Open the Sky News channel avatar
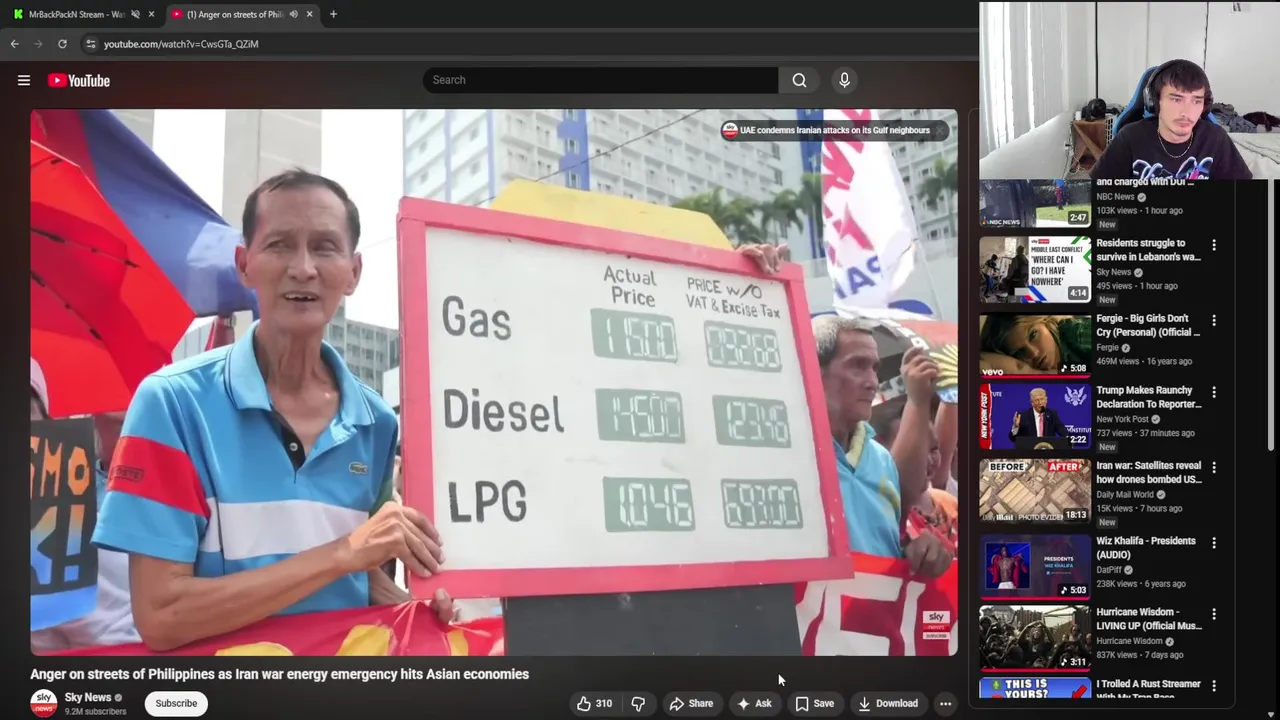 [43, 703]
